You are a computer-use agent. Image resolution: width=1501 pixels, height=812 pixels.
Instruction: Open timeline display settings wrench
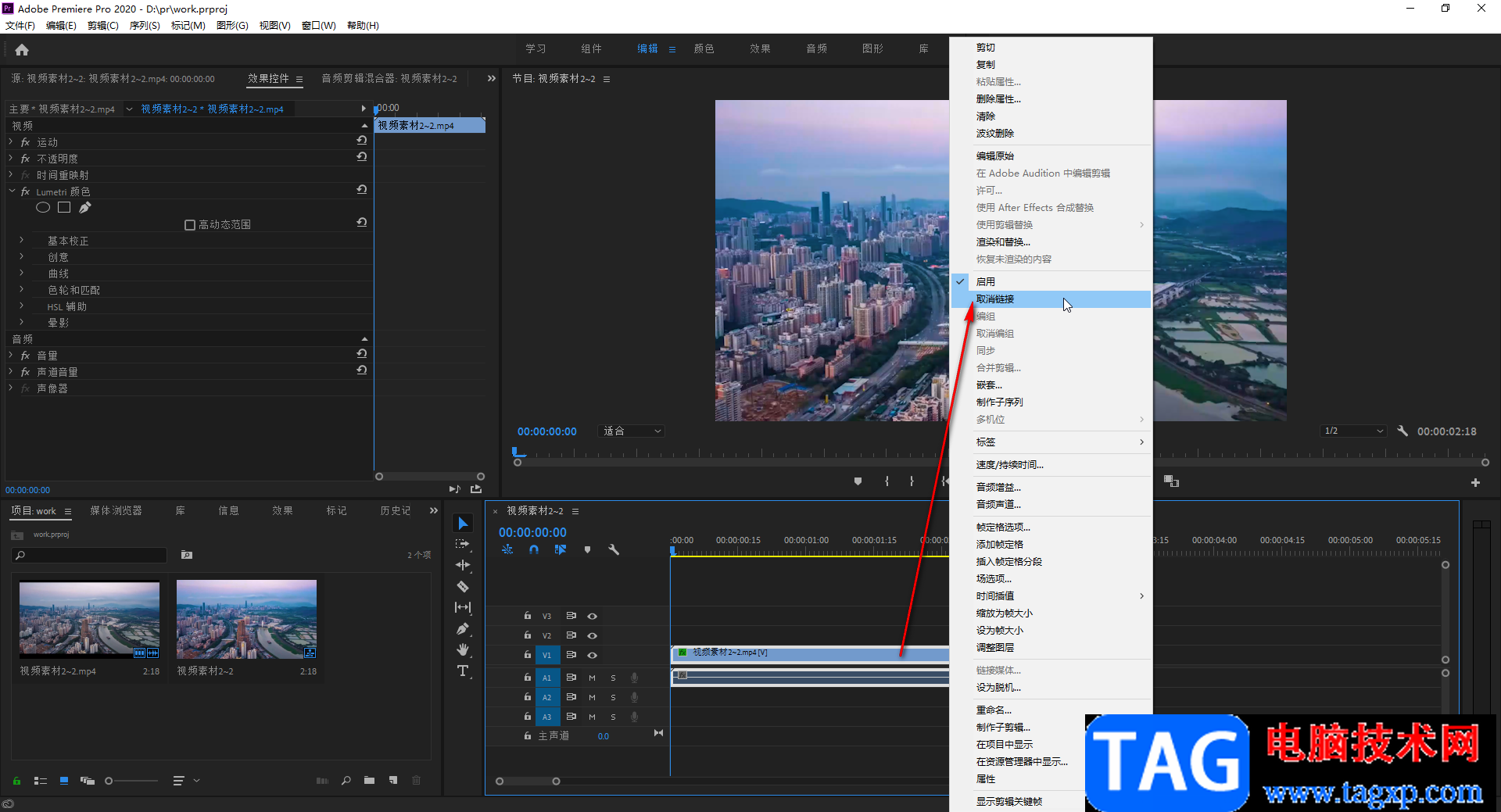[614, 549]
